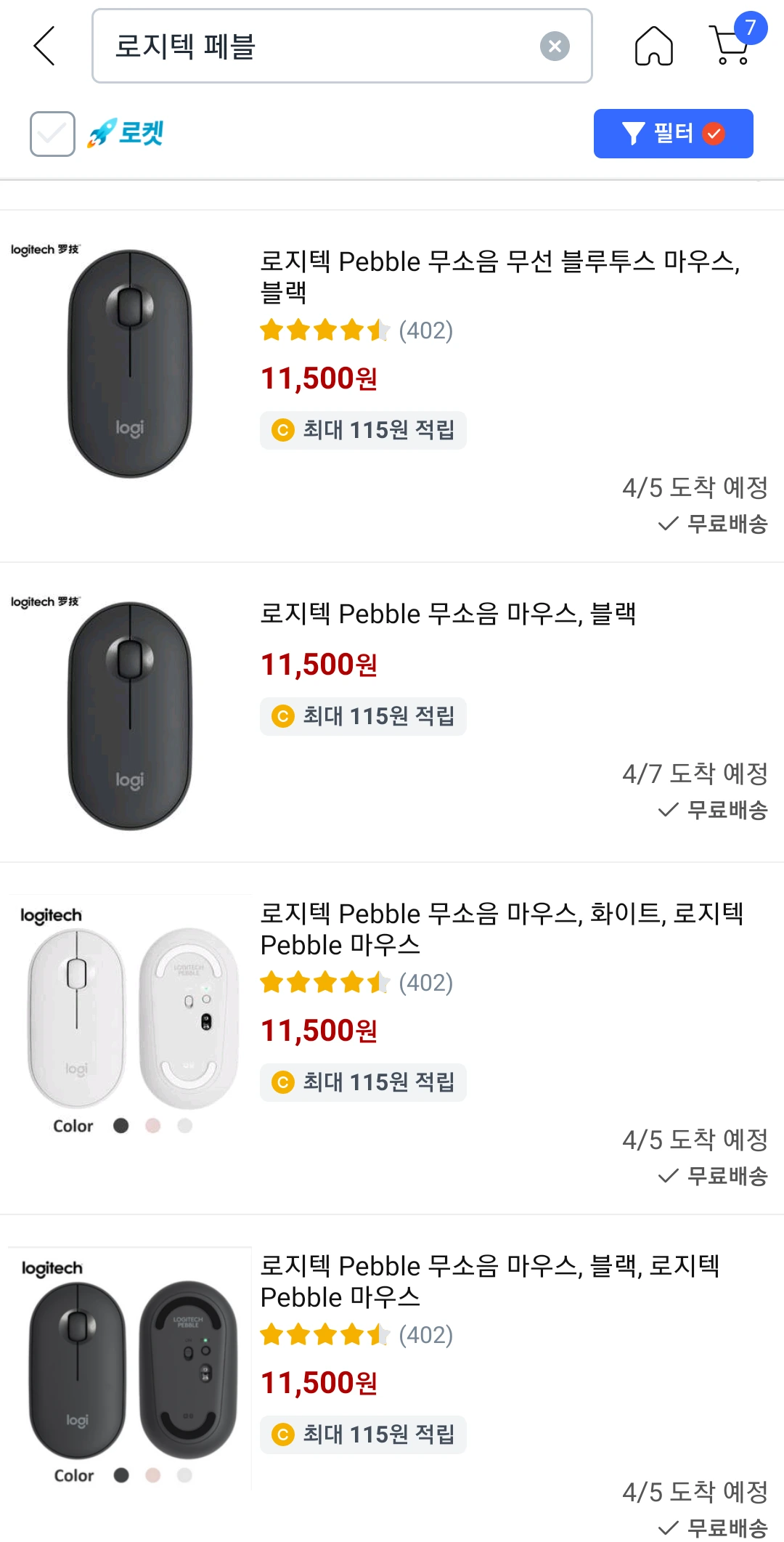This screenshot has width=784, height=1542.
Task: Open the first black Pebble mouse thumbnail
Action: (129, 363)
